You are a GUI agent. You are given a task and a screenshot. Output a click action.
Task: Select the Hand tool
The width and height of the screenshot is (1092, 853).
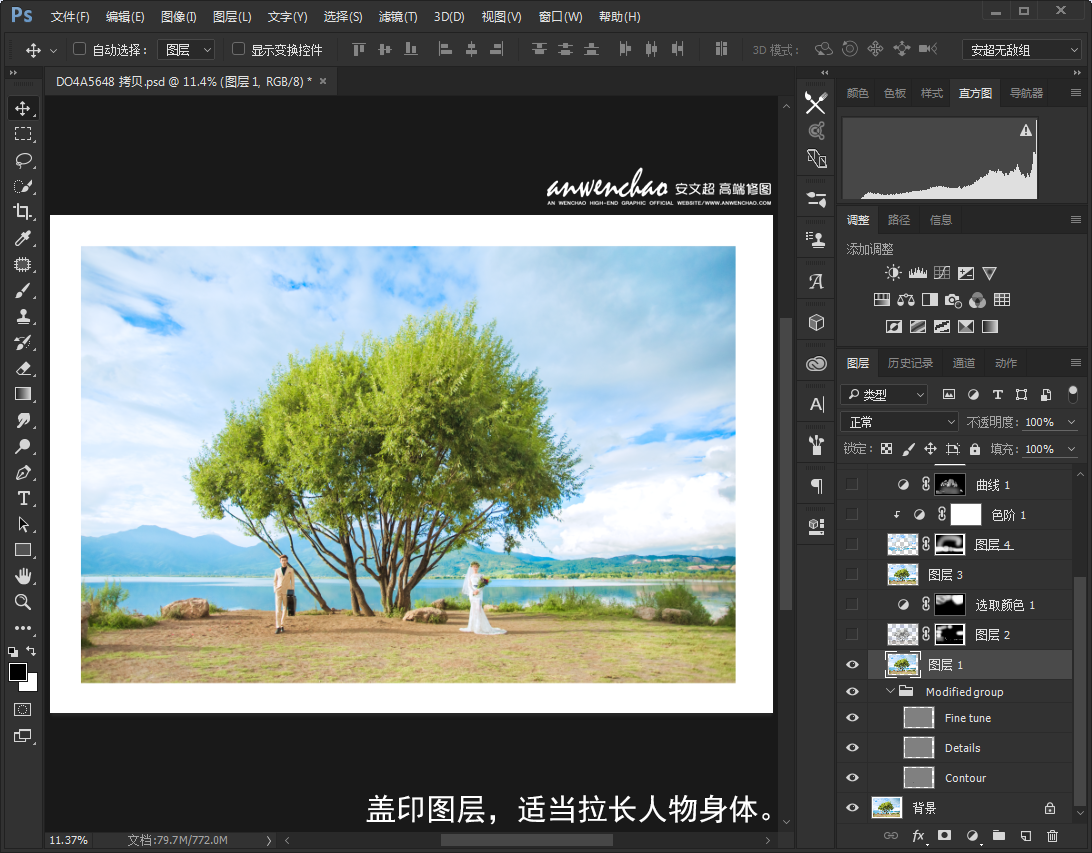[23, 576]
